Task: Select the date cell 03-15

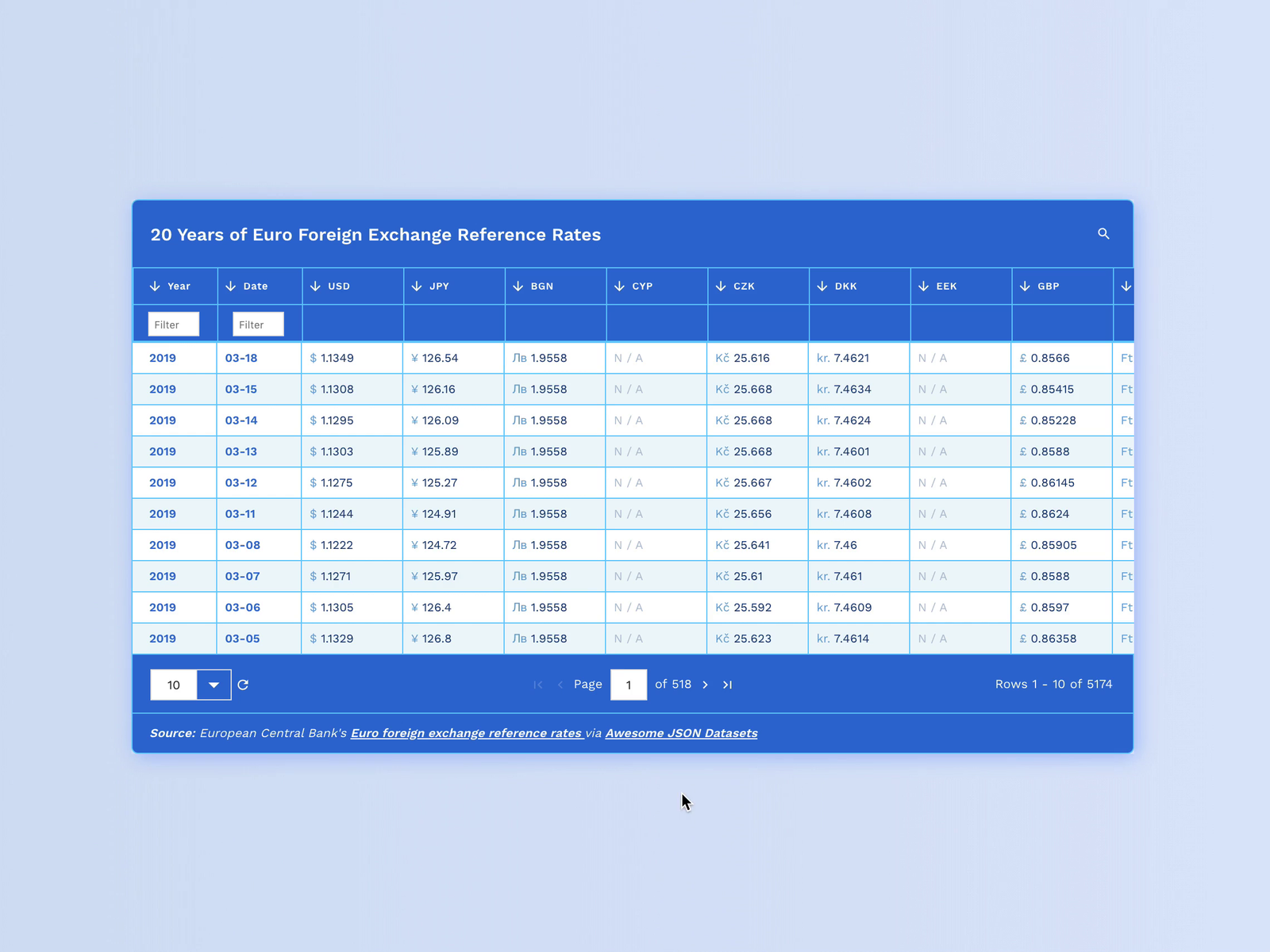Action: pos(241,390)
